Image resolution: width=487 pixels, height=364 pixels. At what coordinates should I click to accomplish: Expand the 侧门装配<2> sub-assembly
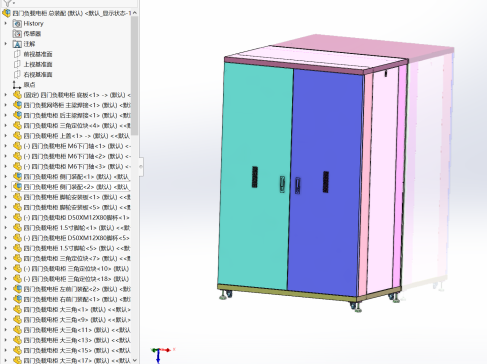(5, 187)
